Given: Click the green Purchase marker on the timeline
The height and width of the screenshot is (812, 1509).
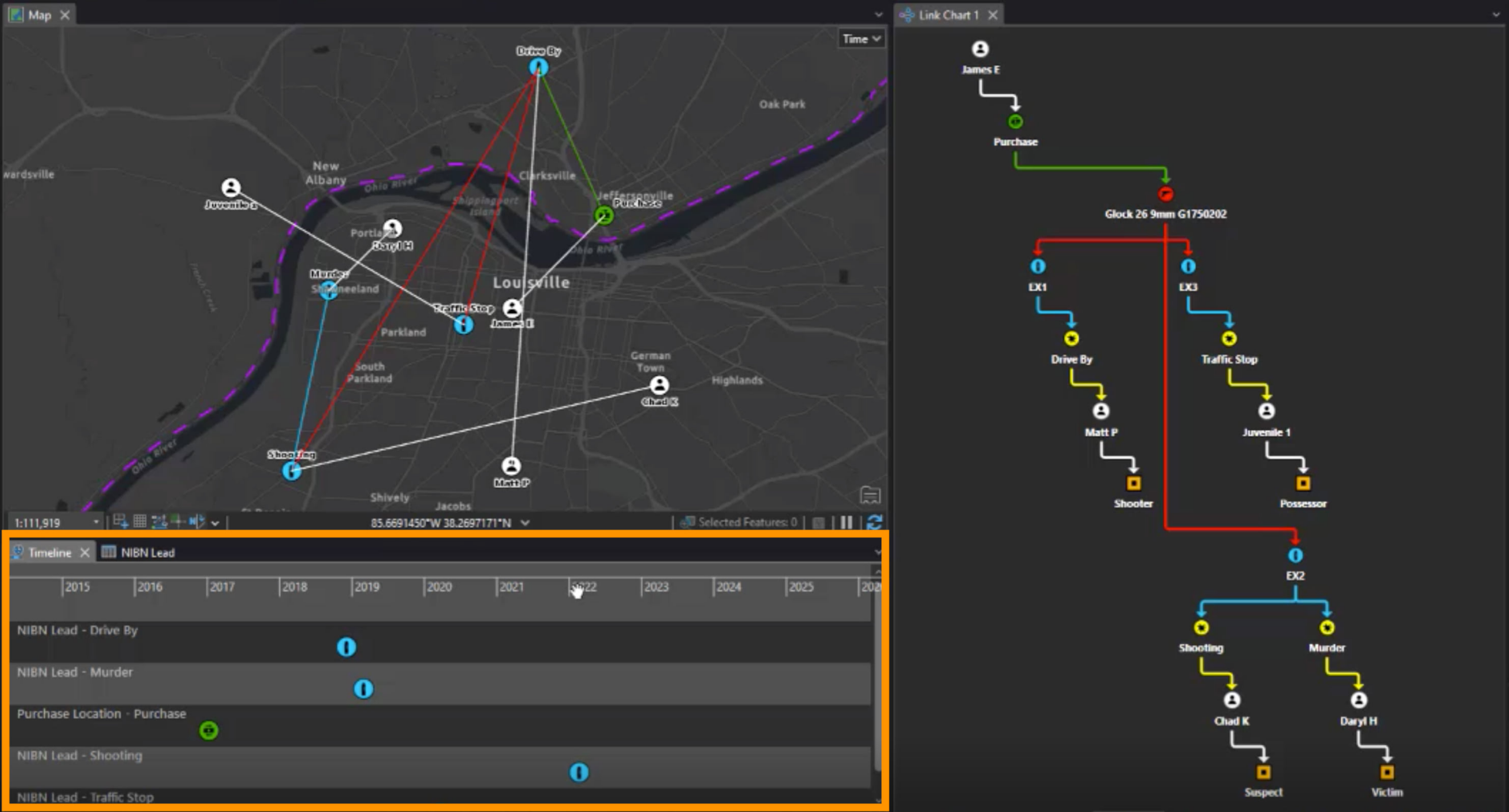Looking at the screenshot, I should (x=209, y=730).
